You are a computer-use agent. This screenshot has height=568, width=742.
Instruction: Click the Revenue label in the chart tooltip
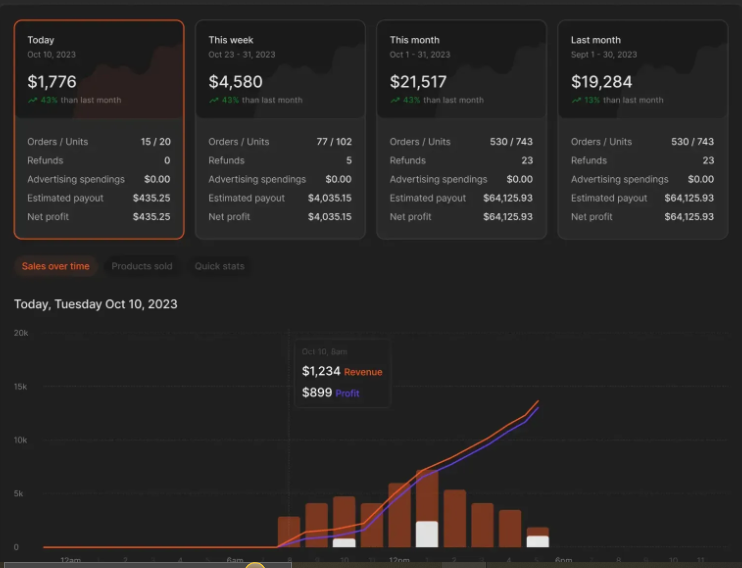[363, 372]
